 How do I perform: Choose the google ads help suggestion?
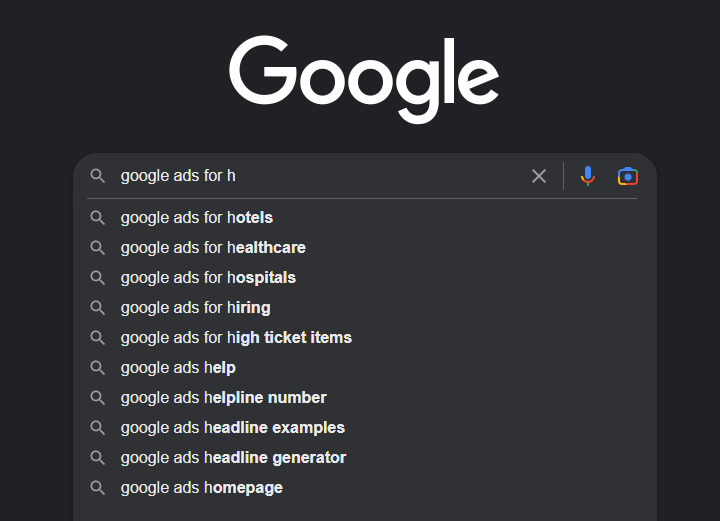[x=365, y=368]
